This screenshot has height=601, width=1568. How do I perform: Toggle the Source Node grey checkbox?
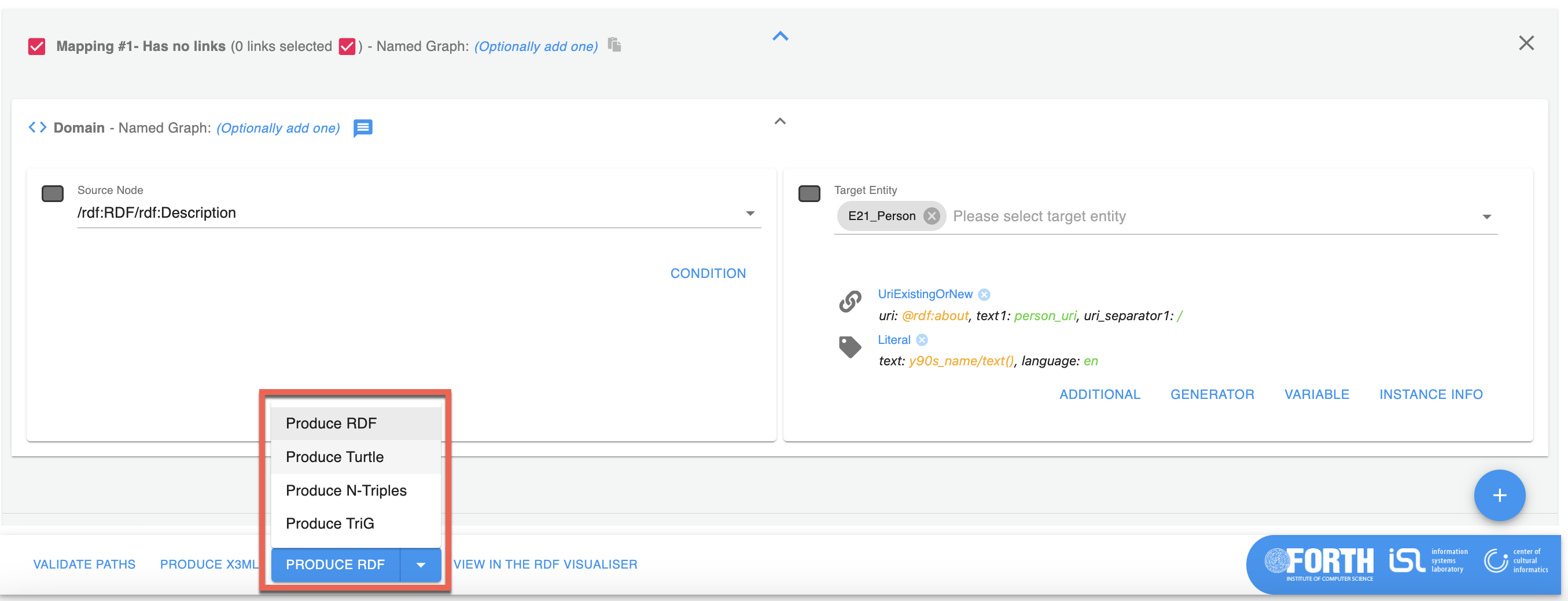pyautogui.click(x=52, y=194)
